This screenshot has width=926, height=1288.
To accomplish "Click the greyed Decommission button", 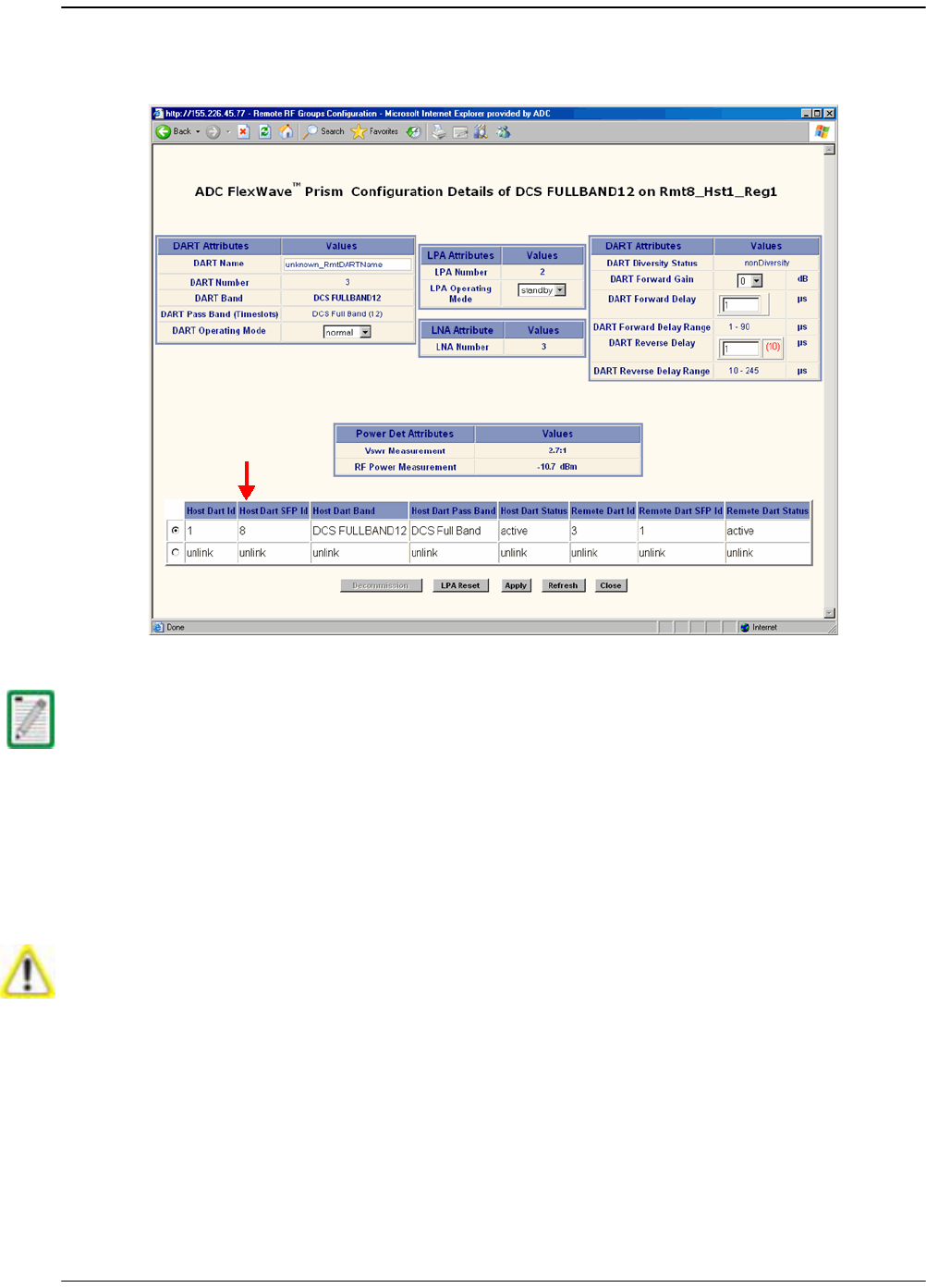I will click(381, 585).
